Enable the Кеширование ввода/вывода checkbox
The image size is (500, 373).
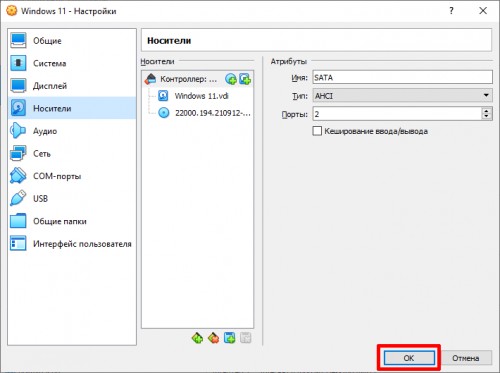(317, 131)
